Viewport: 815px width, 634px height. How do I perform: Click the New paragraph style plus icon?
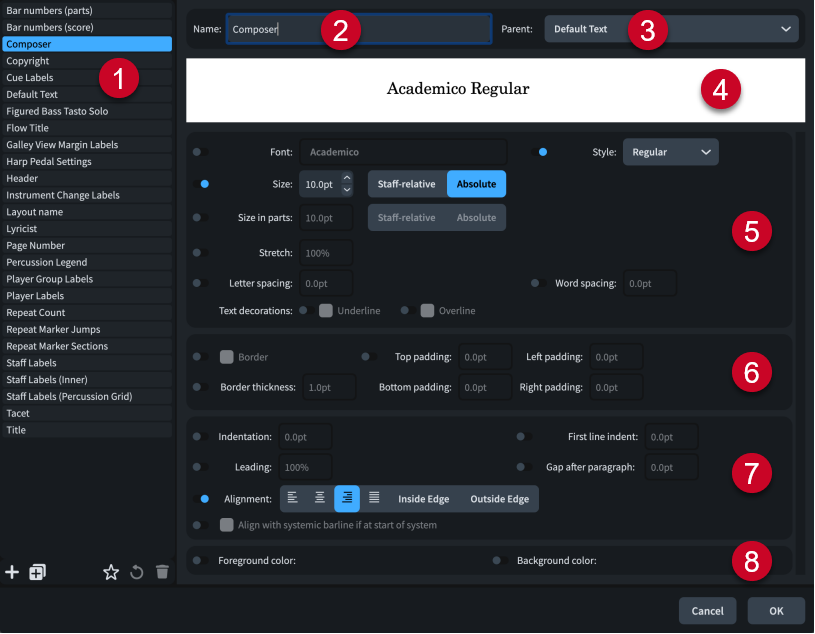(12, 572)
